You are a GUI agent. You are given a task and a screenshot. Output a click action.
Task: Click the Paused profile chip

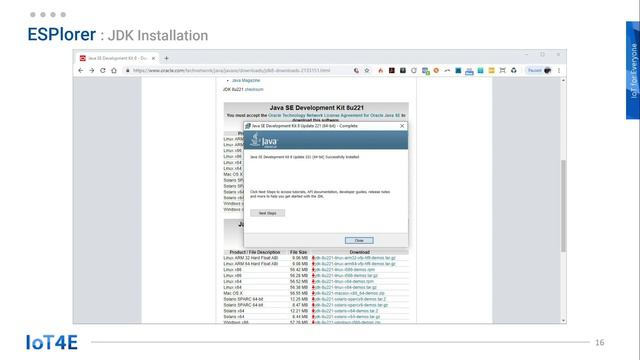pyautogui.click(x=539, y=71)
